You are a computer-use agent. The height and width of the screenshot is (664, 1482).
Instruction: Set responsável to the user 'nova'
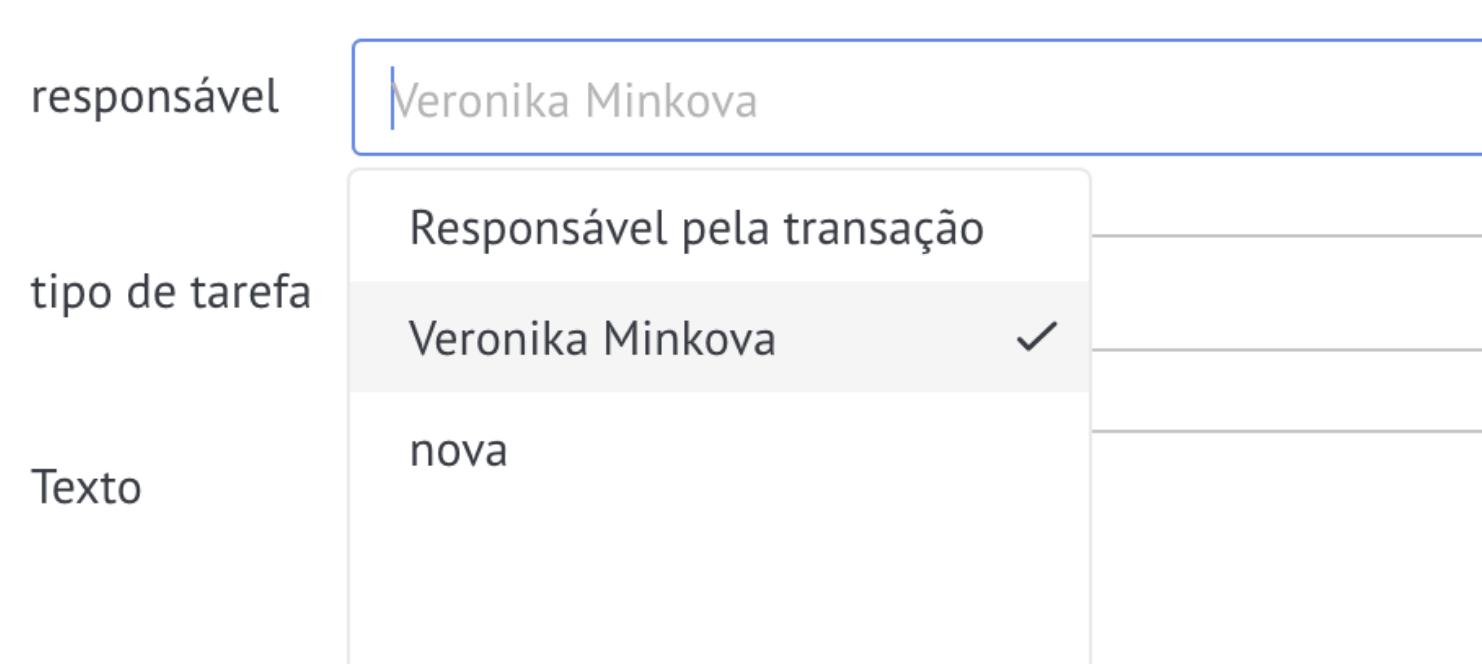point(719,448)
